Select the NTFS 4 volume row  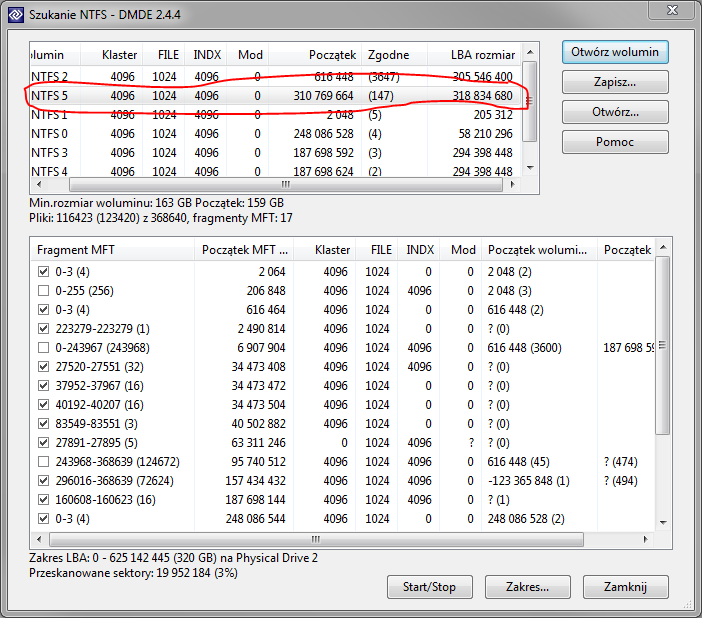(276, 171)
